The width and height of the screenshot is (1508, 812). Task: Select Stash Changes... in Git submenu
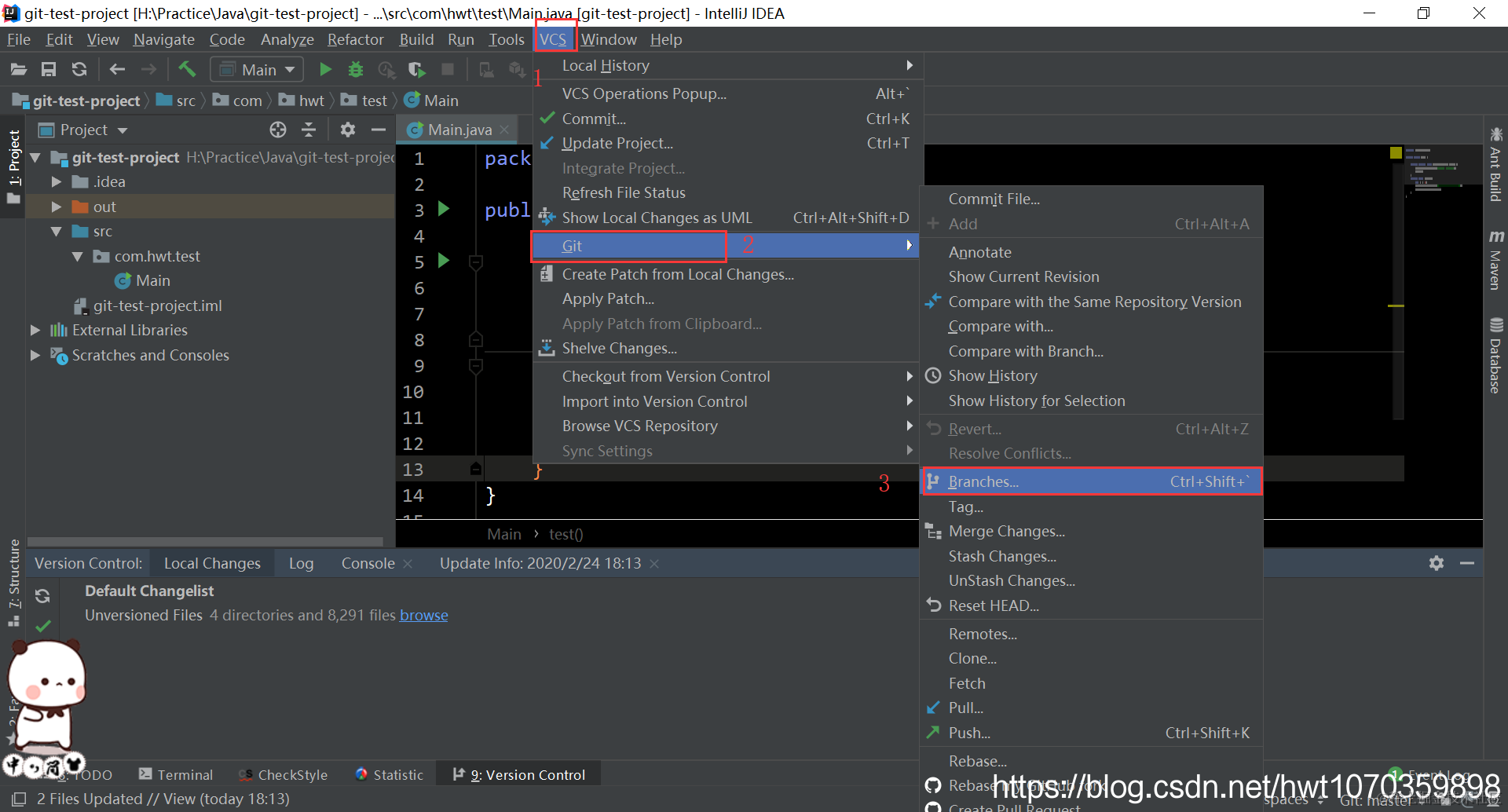pos(1092,556)
